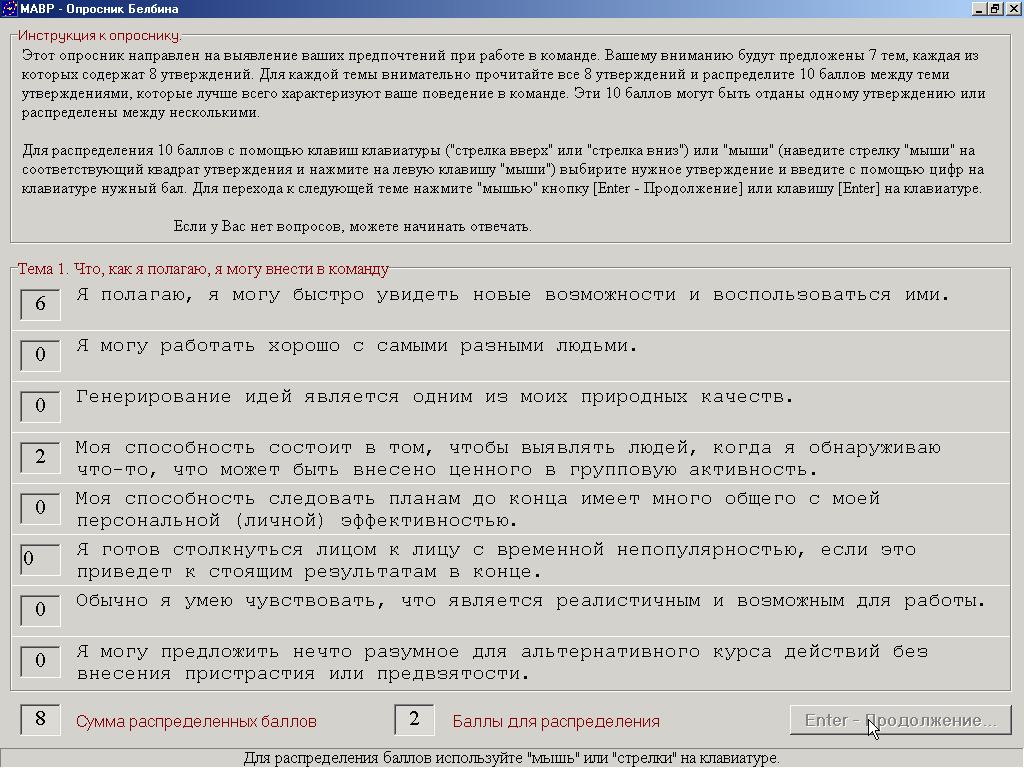The image size is (1024, 768).
Task: Click the 'Баллы для распределения' remaining field
Action: (x=415, y=720)
